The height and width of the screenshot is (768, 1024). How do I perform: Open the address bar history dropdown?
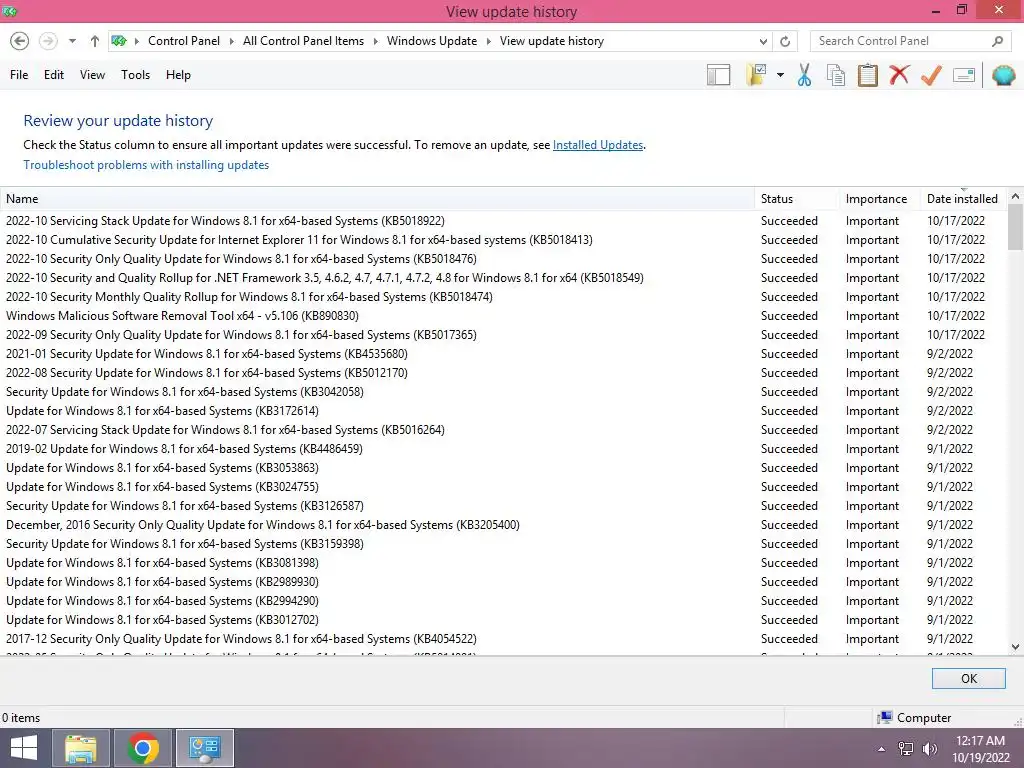[x=763, y=41]
